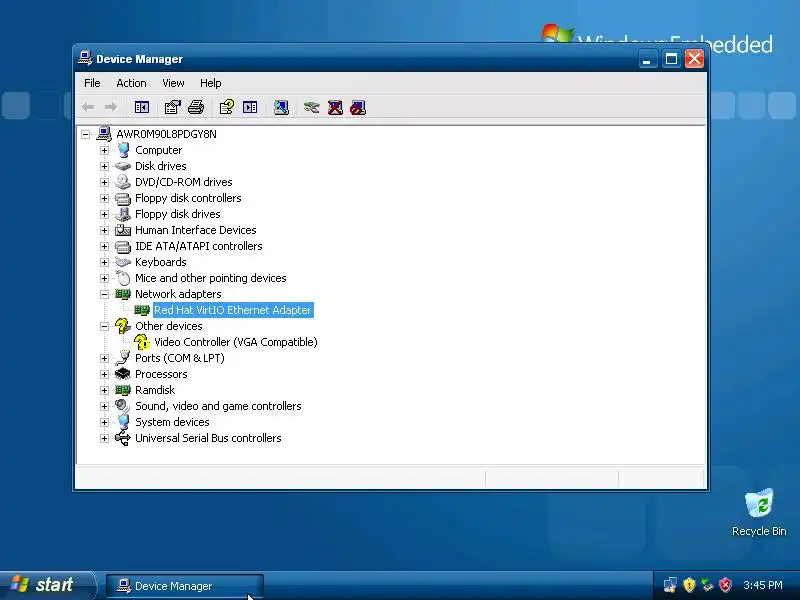Open the View menu
Viewport: 800px width, 600px height.
pyautogui.click(x=173, y=83)
